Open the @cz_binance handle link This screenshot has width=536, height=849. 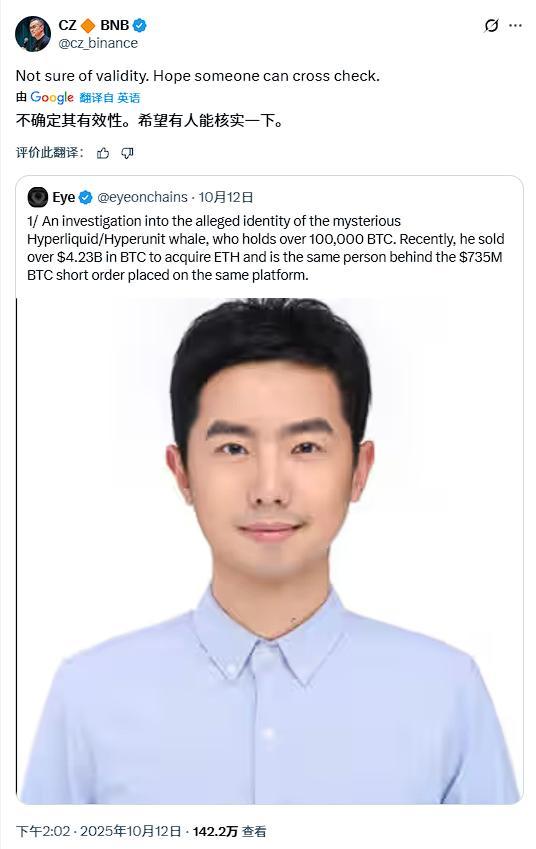pyautogui.click(x=98, y=43)
